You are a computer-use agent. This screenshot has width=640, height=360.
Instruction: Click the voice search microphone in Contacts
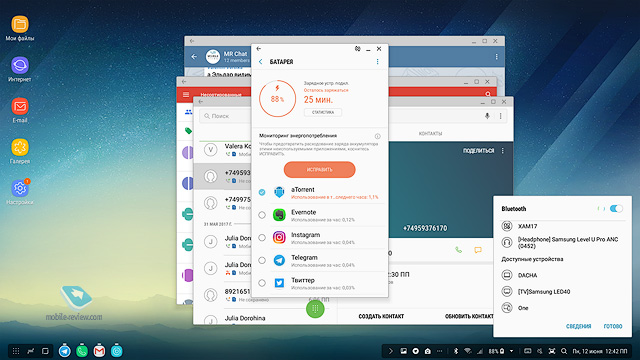[487, 116]
